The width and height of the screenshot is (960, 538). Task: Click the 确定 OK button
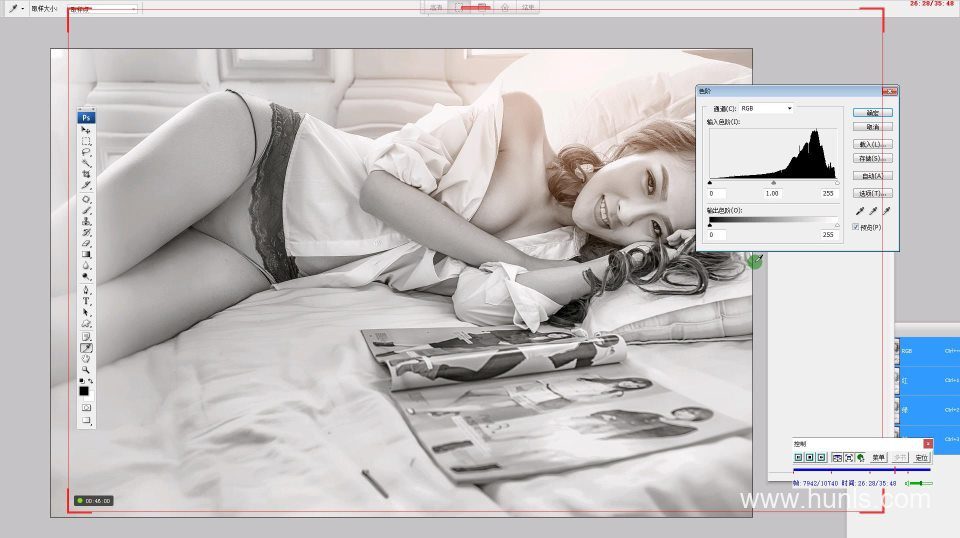[872, 113]
